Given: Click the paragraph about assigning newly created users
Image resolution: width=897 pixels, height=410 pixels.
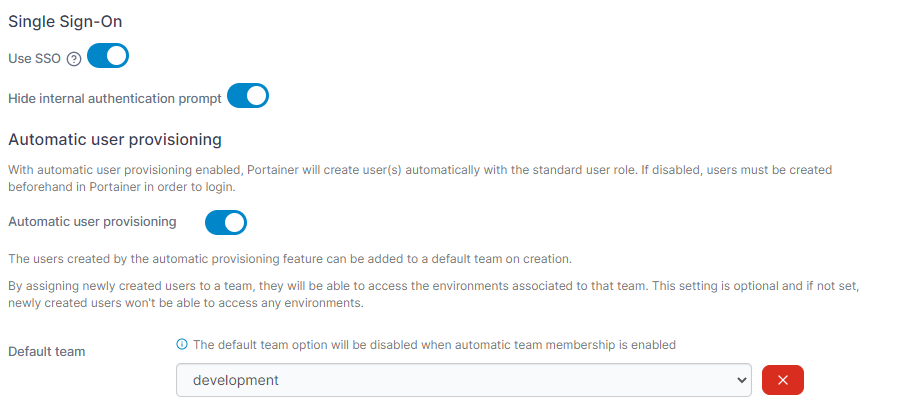Looking at the screenshot, I should click(x=434, y=294).
